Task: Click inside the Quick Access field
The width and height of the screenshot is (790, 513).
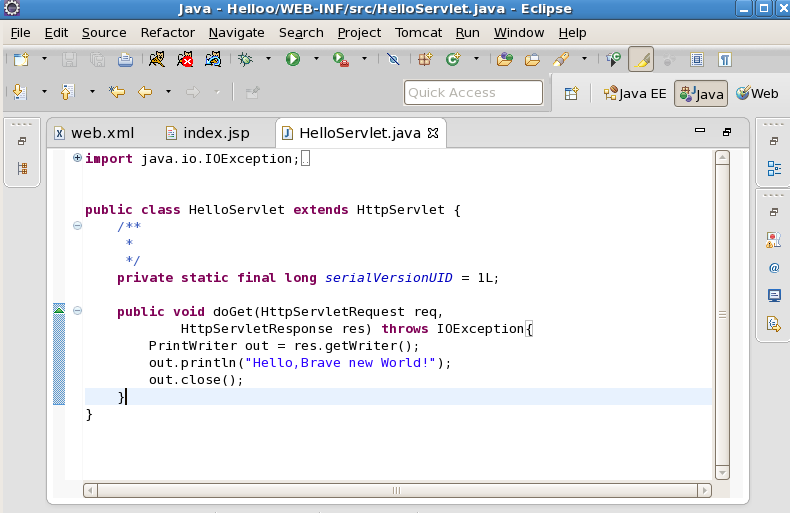Action: [473, 92]
